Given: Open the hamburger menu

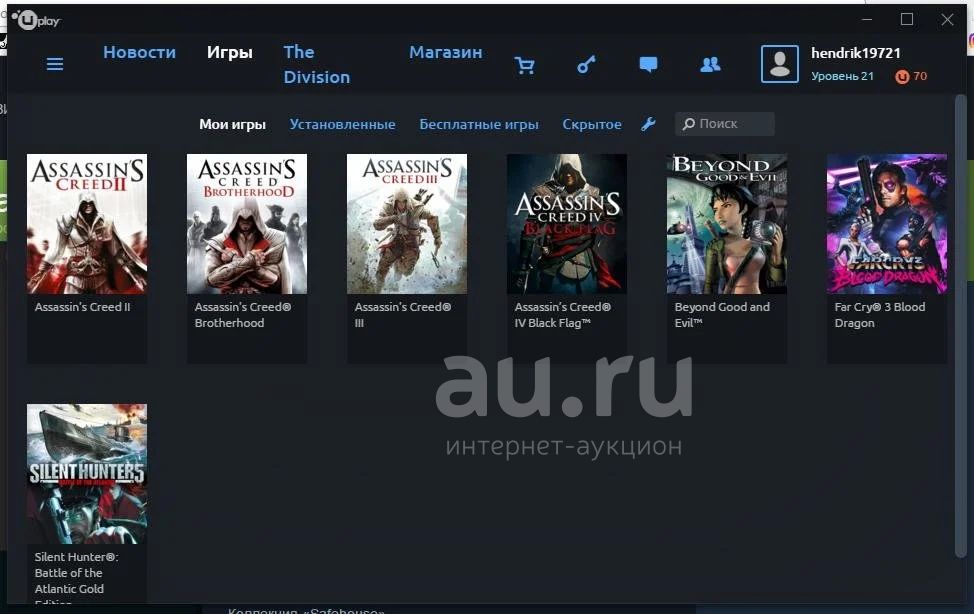Looking at the screenshot, I should click(55, 64).
